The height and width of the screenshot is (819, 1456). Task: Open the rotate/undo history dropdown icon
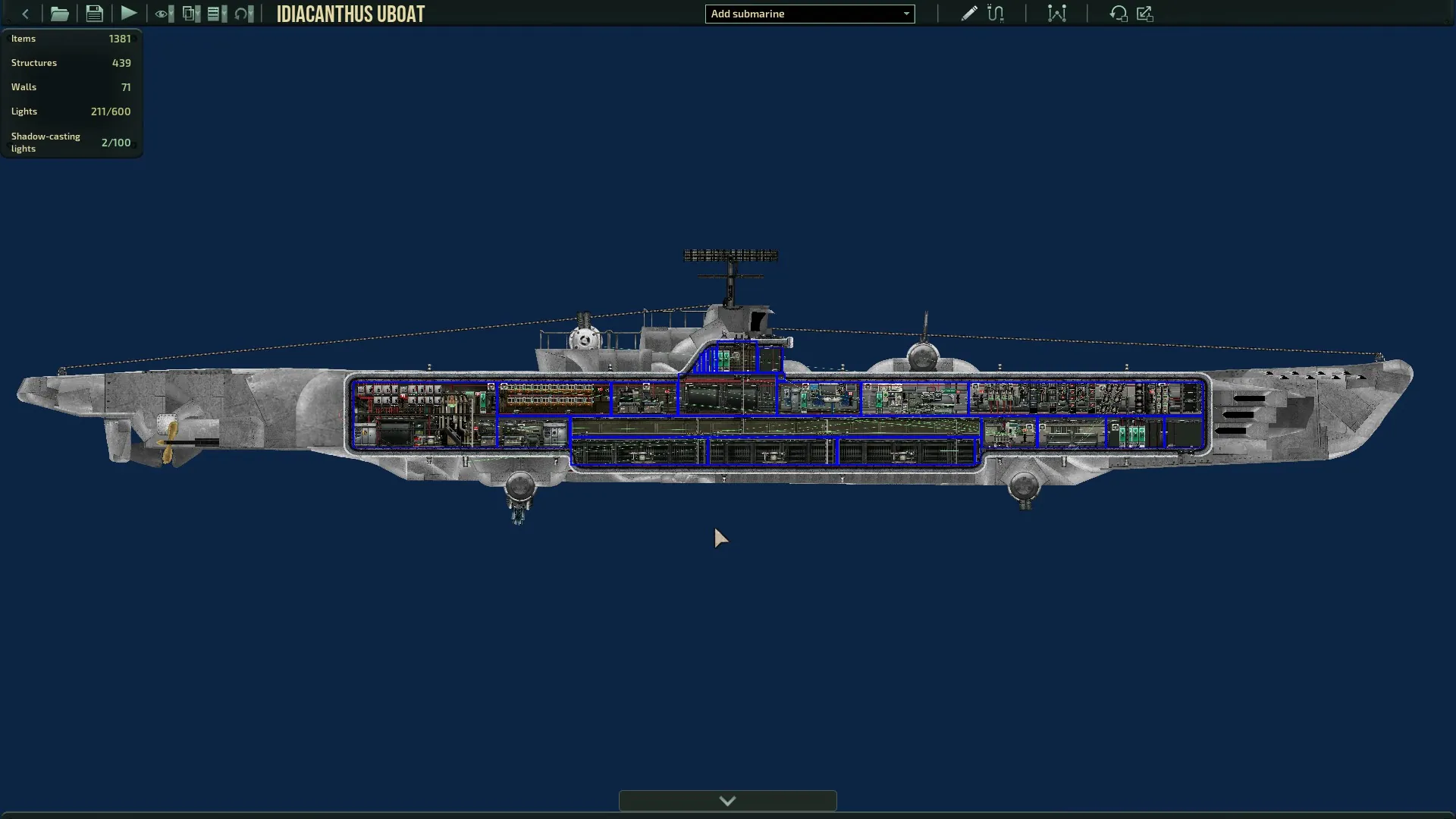pos(244,14)
